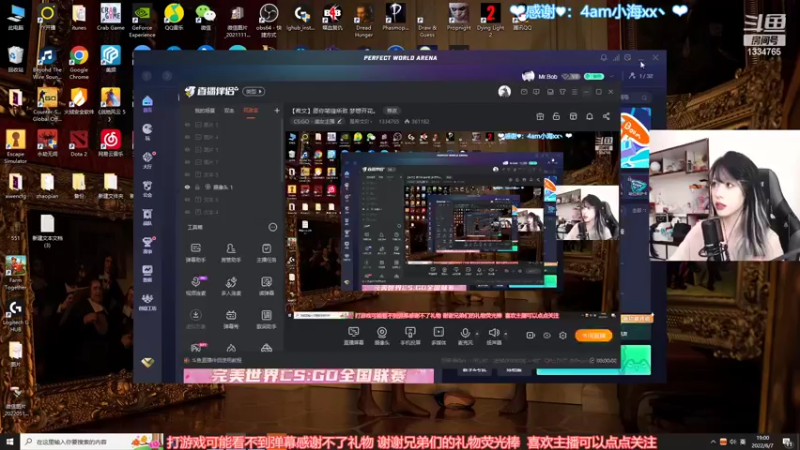This screenshot has width=800, height=450.
Task: Add a multimedia source
Action: [438, 336]
